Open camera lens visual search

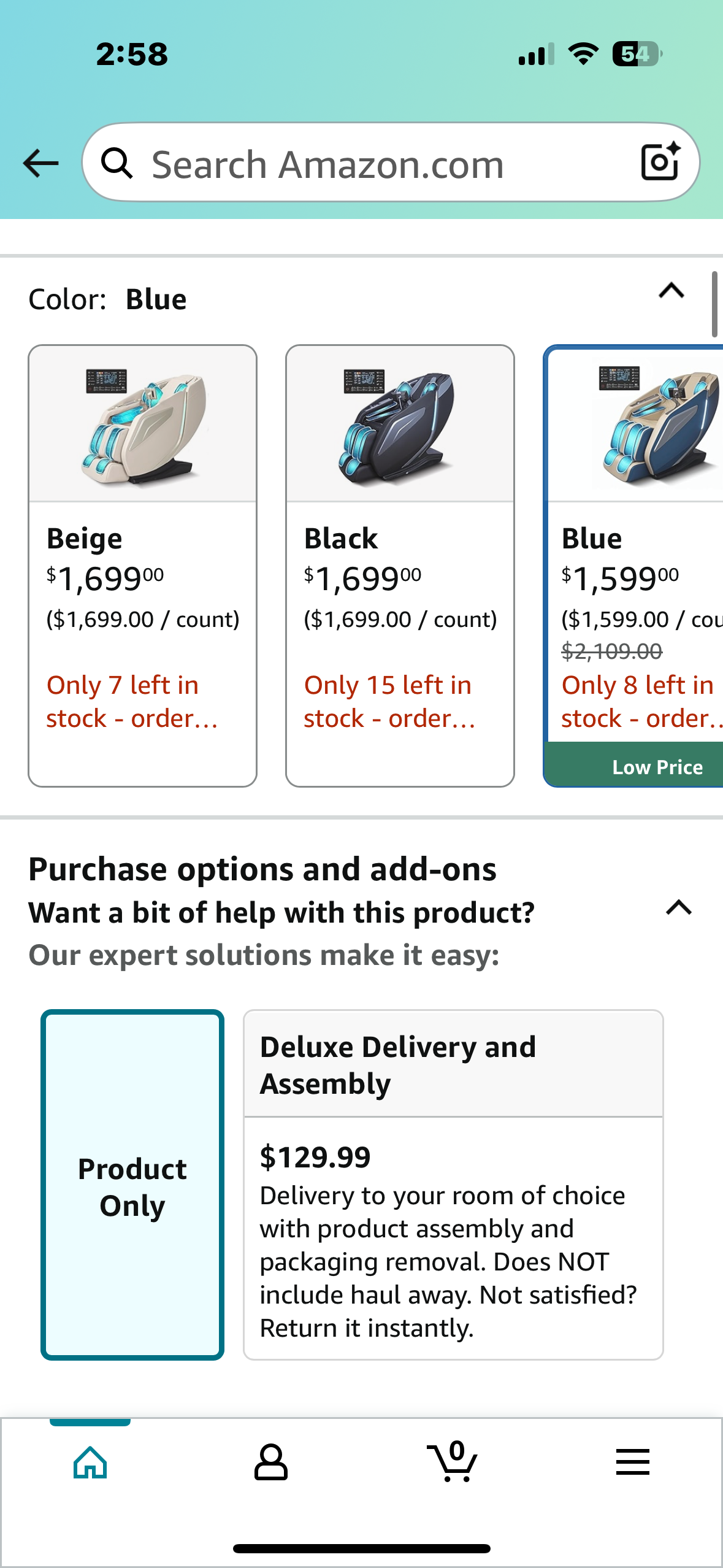coord(660,162)
